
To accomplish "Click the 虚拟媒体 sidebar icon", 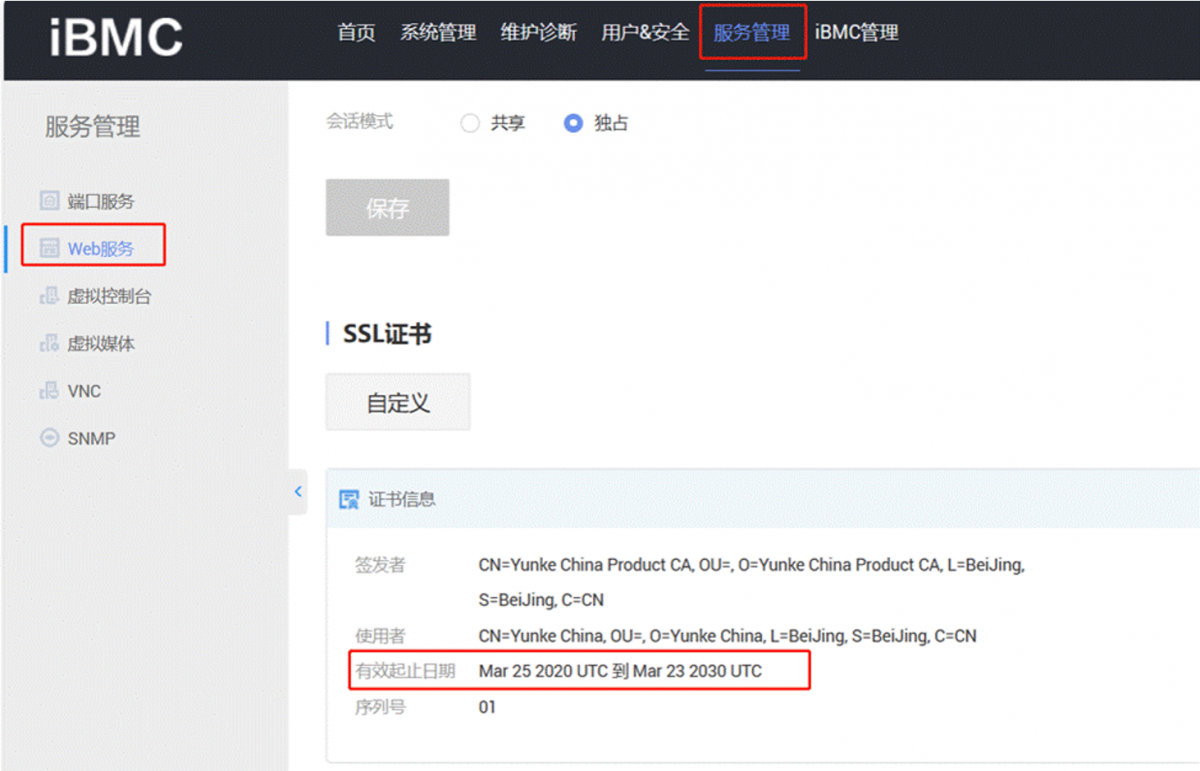I will tap(49, 344).
